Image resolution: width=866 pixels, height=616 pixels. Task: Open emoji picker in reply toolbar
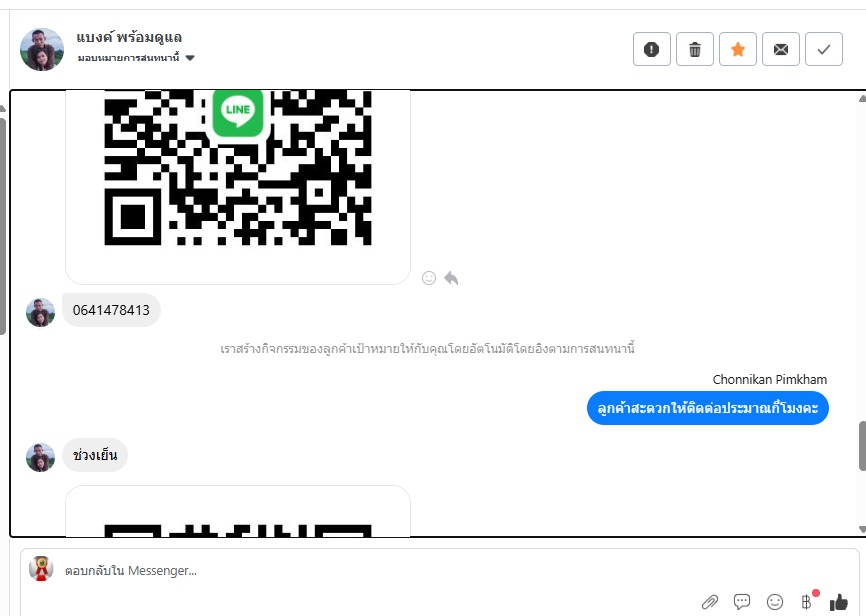tap(775, 602)
